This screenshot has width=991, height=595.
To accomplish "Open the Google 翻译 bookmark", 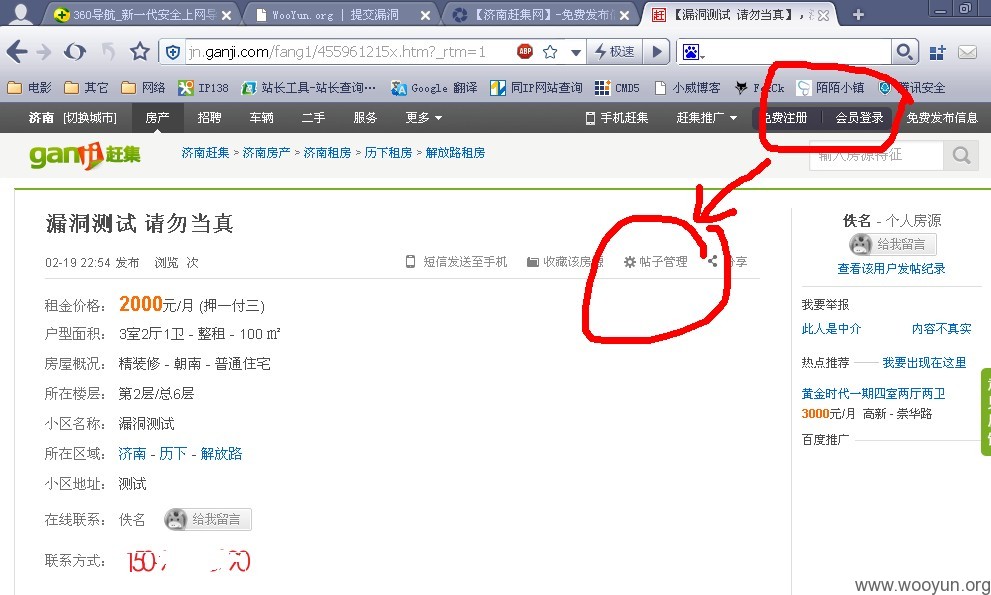I will tap(434, 88).
